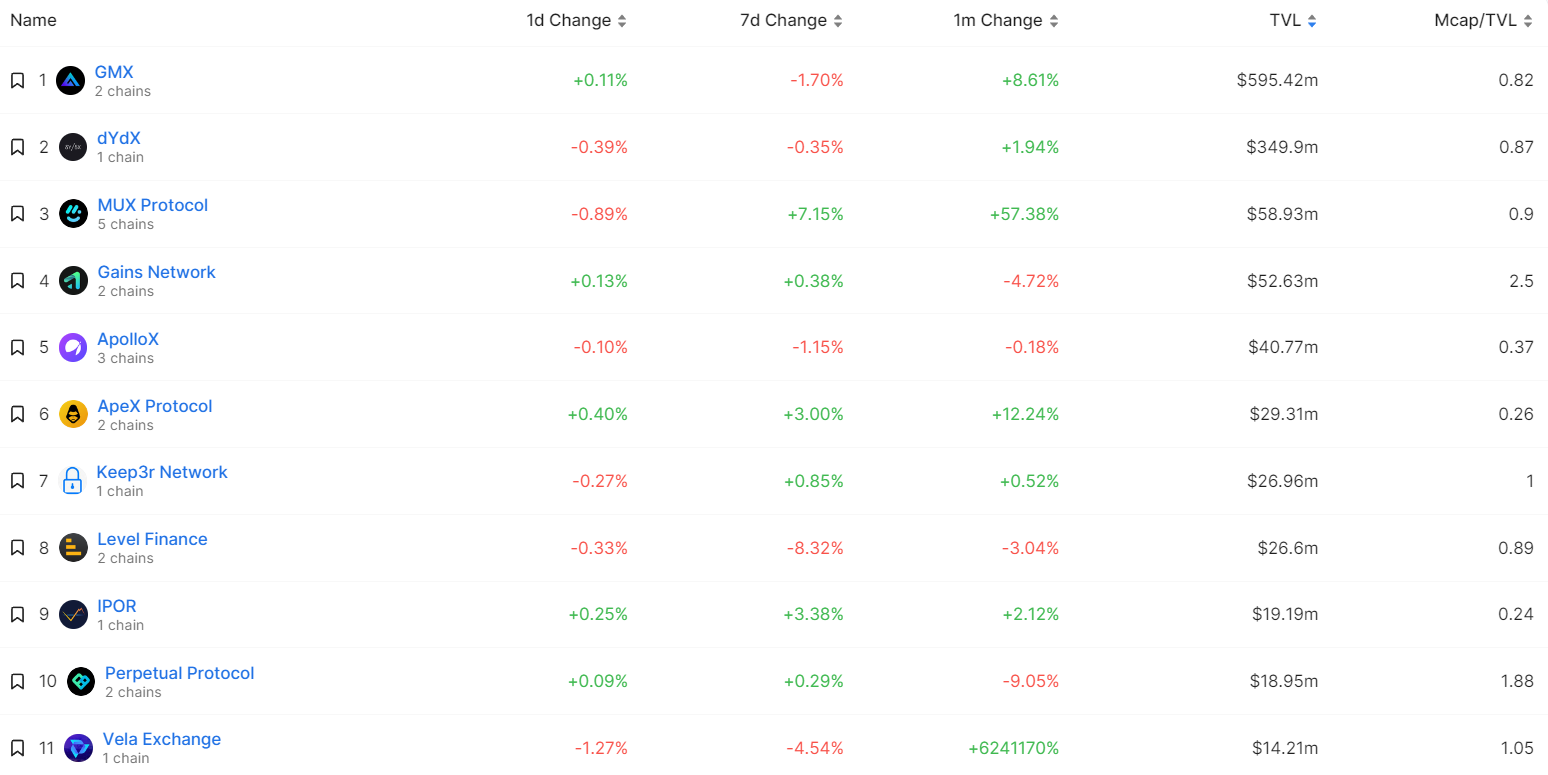
Task: Sort by the 7d Change header
Action: pyautogui.click(x=791, y=20)
